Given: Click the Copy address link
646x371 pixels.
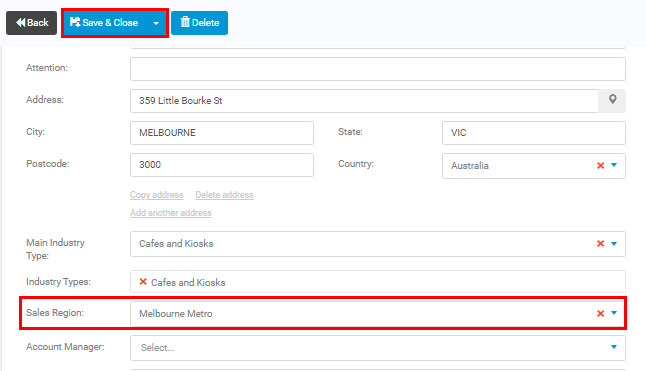Looking at the screenshot, I should [x=157, y=195].
